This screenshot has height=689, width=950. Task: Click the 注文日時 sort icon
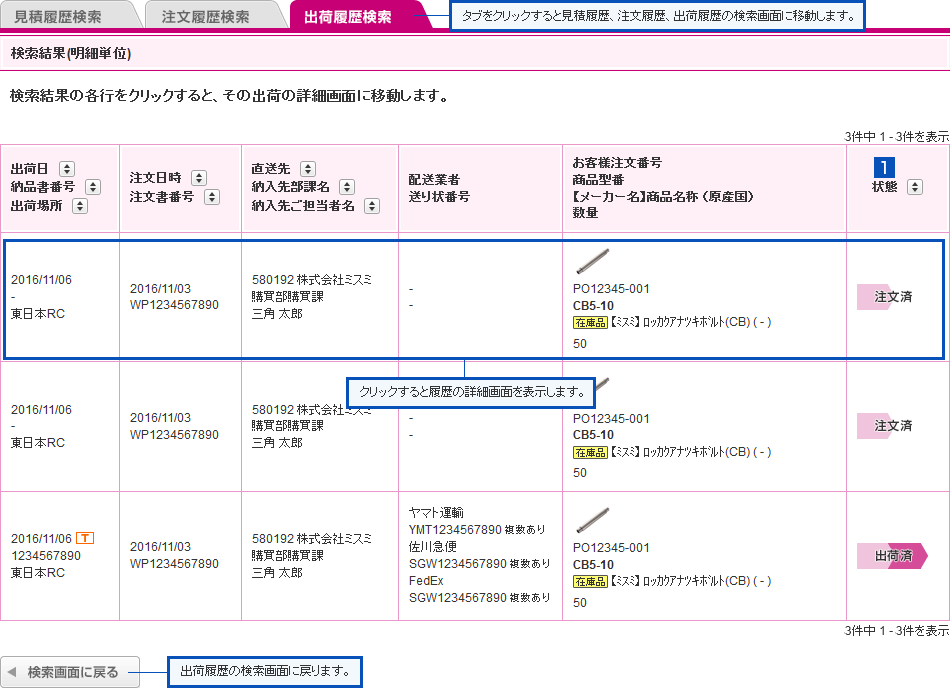199,178
